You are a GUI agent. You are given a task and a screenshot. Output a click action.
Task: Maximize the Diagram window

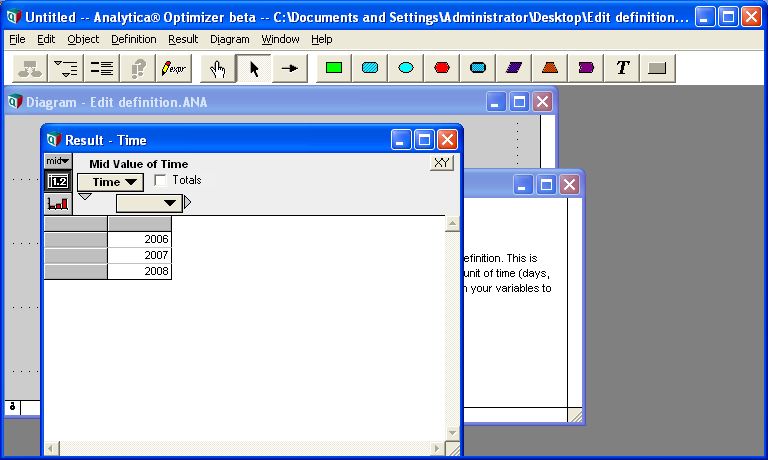click(x=520, y=102)
